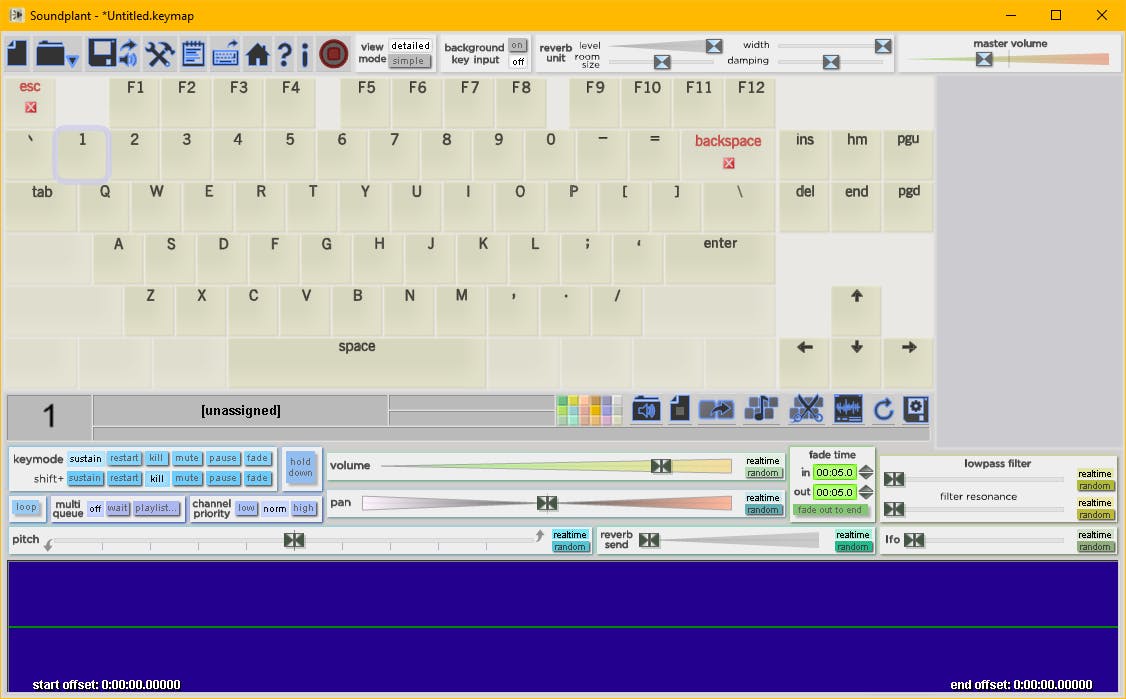Open the wrench and hammer preferences icon

(160, 53)
